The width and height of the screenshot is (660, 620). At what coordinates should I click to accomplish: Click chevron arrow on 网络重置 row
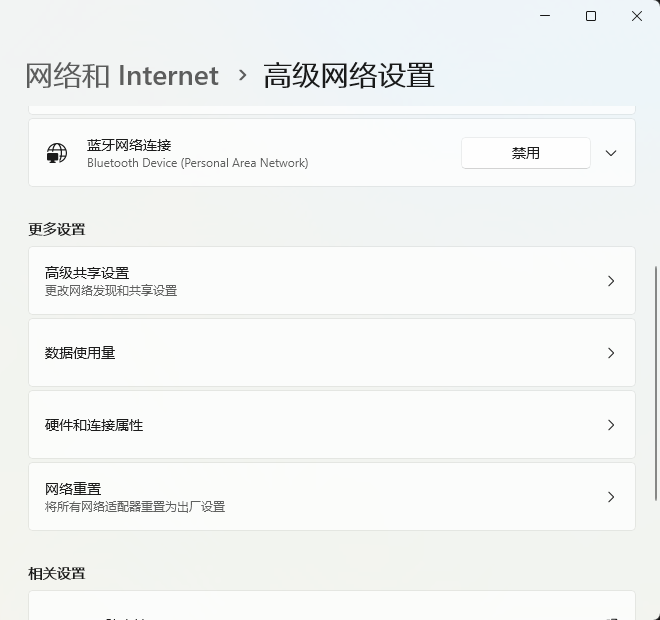[x=612, y=497]
